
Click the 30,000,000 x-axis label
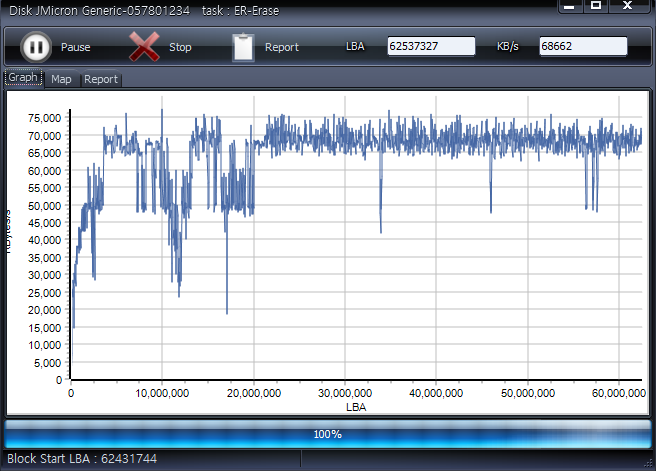(345, 393)
